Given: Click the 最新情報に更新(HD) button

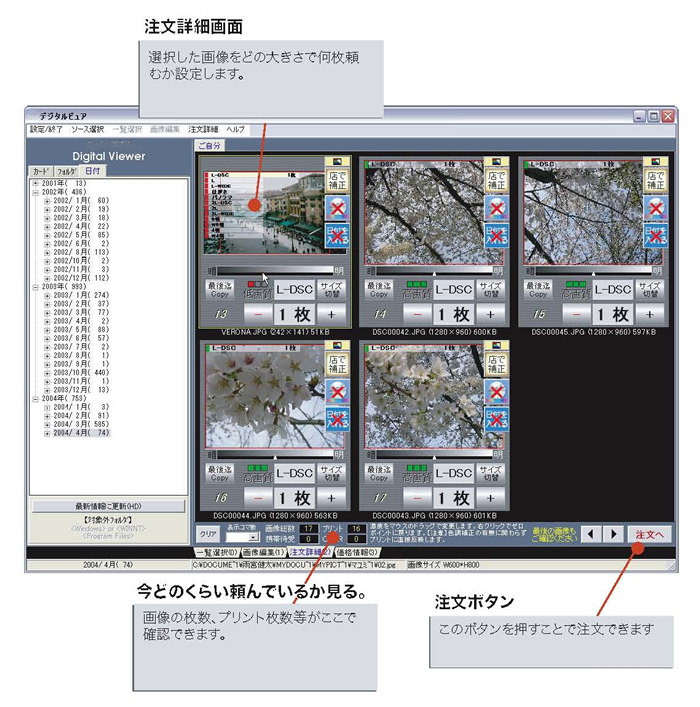Looking at the screenshot, I should click(108, 506).
